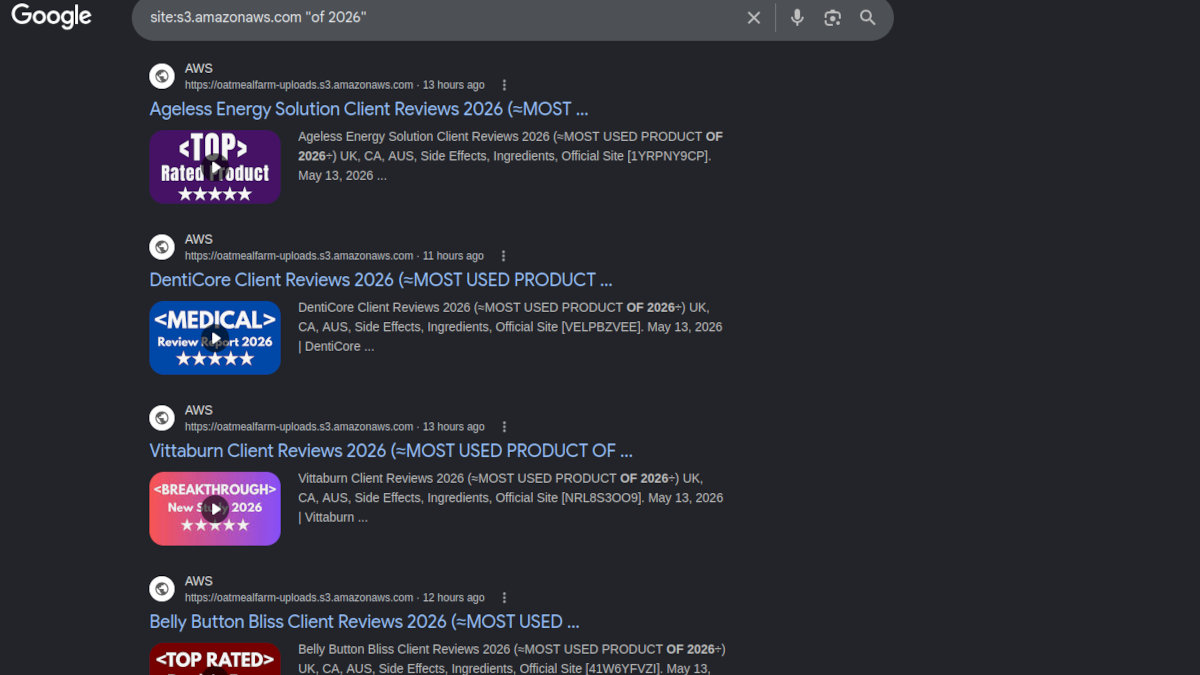The height and width of the screenshot is (675, 1200).
Task: Click the globe favicon of the DentiCore result
Action: 162,247
